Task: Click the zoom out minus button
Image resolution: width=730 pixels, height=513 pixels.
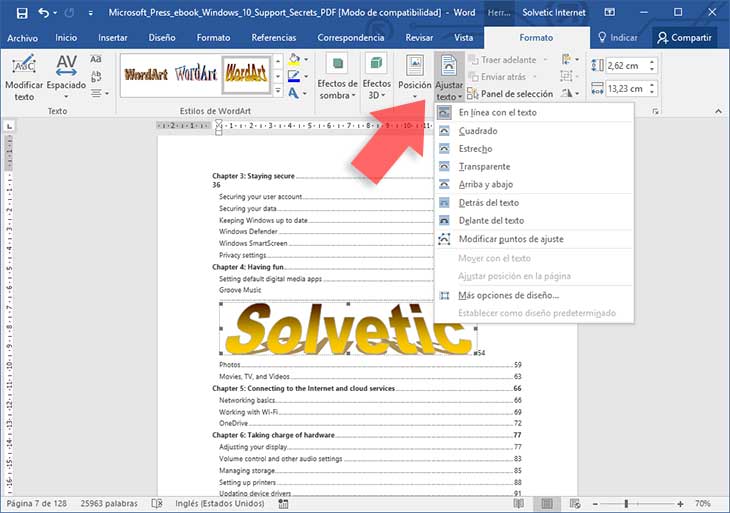Action: [595, 504]
